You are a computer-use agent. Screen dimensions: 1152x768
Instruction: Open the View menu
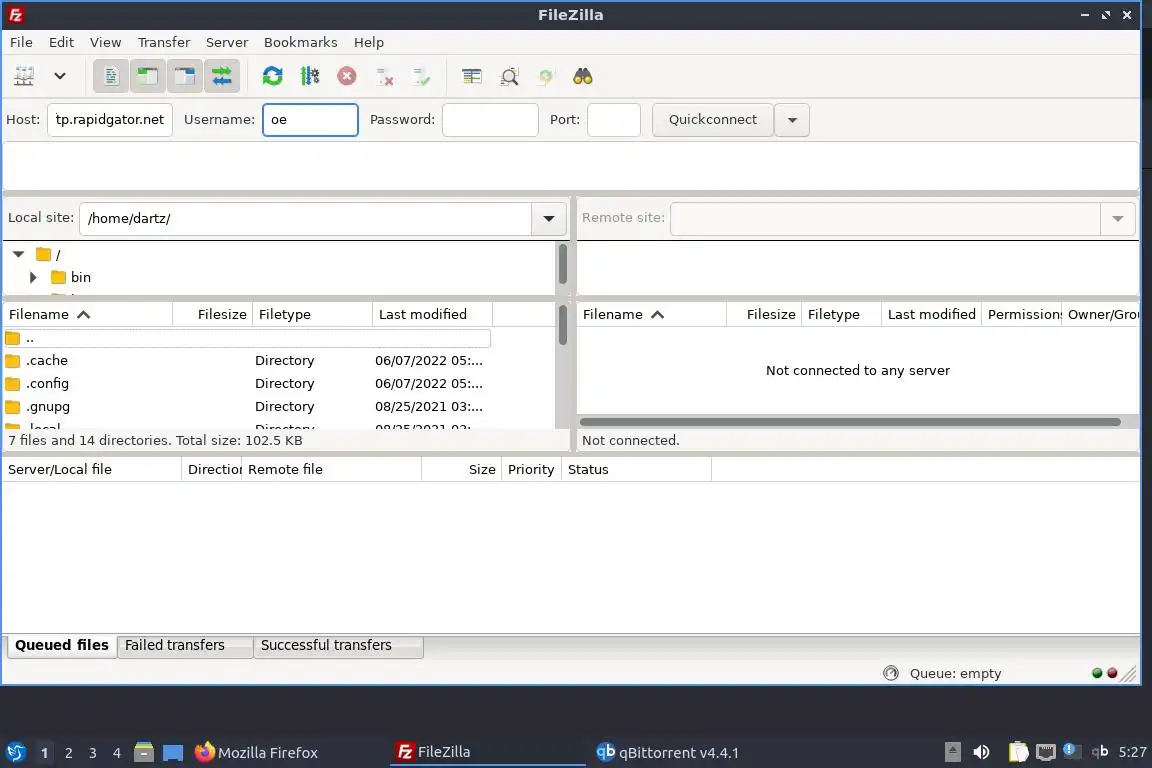tap(105, 43)
